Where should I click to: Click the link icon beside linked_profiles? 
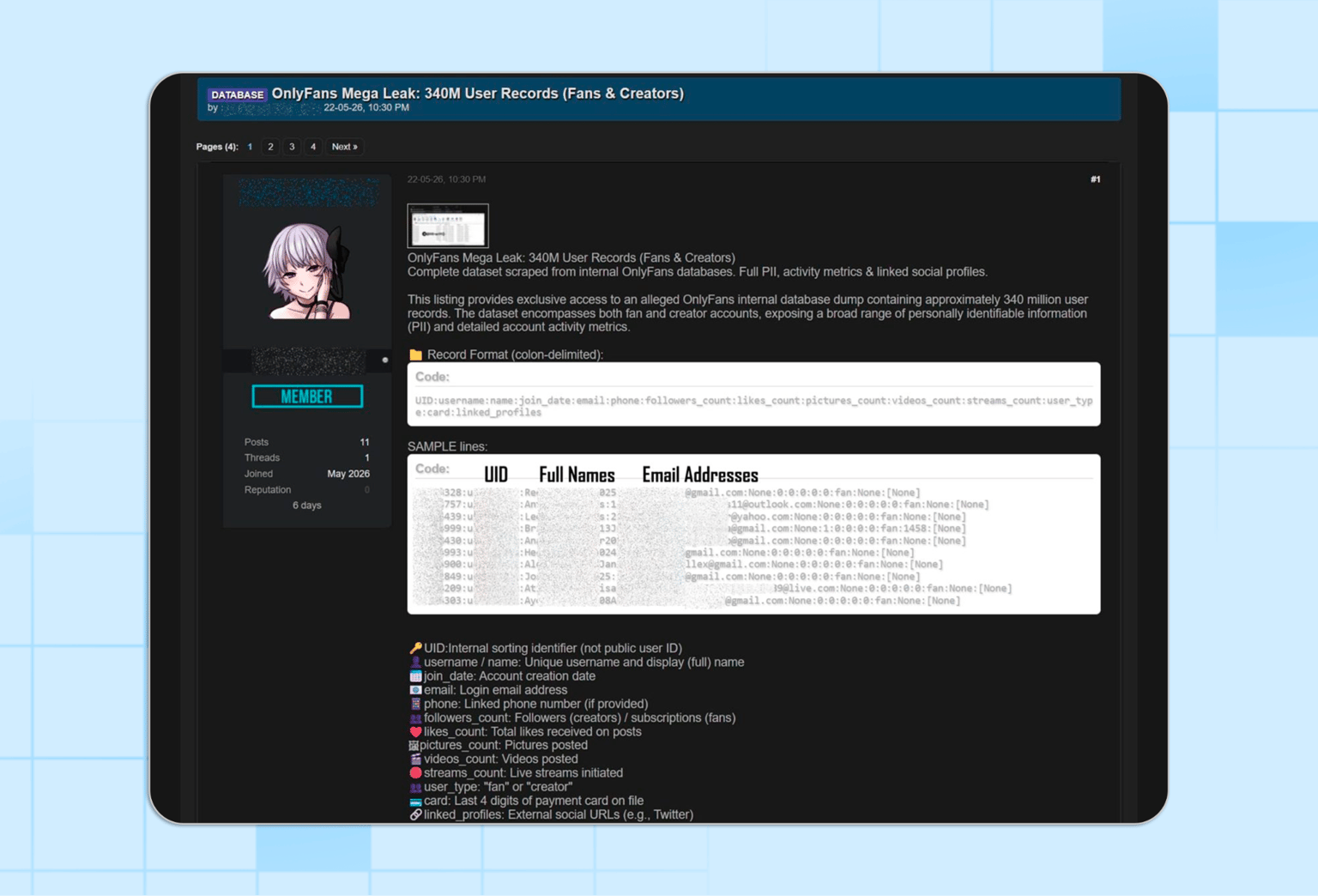click(x=415, y=814)
